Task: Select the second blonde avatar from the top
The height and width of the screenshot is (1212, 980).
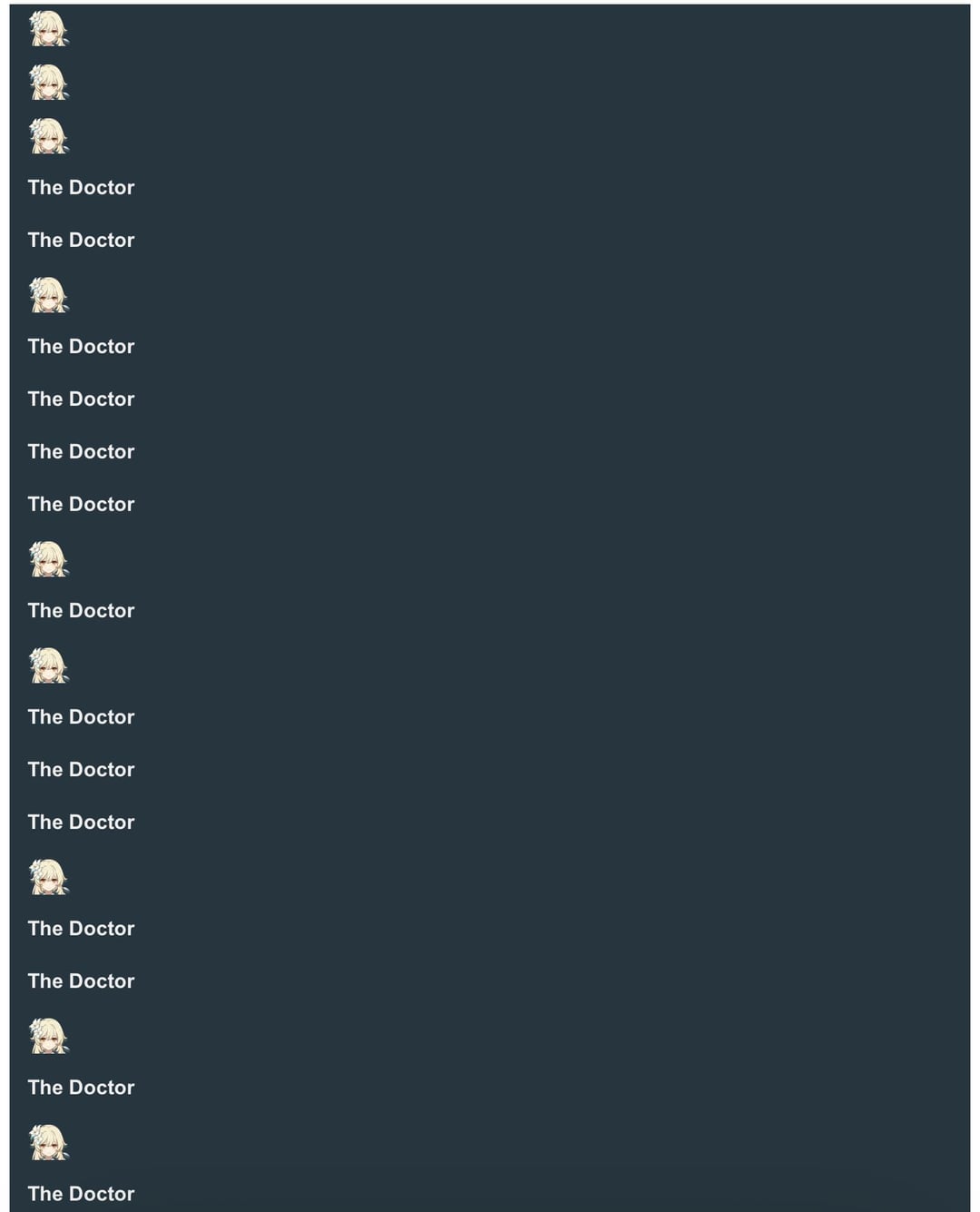Action: coord(49,83)
